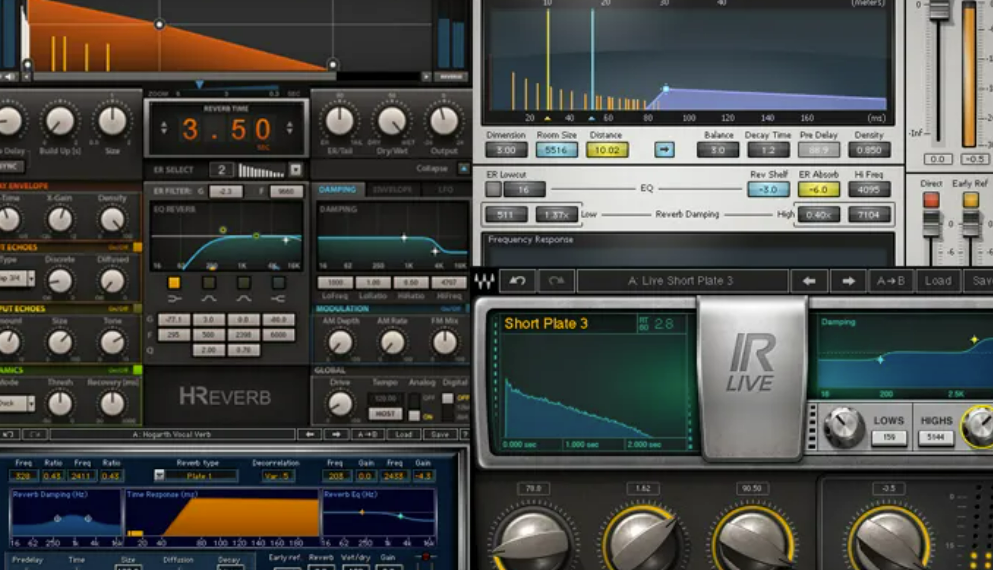993x570 pixels.
Task: Click the Direct fader handle
Action: click(x=931, y=224)
